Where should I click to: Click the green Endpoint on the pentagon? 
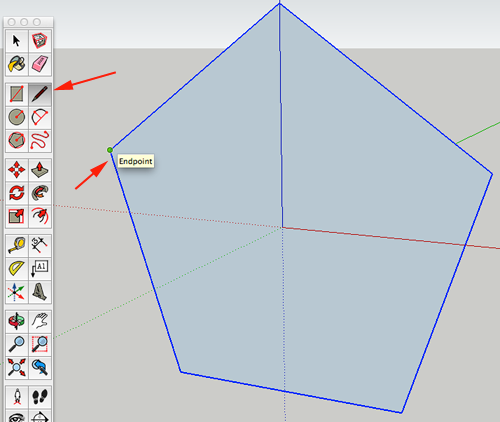110,150
